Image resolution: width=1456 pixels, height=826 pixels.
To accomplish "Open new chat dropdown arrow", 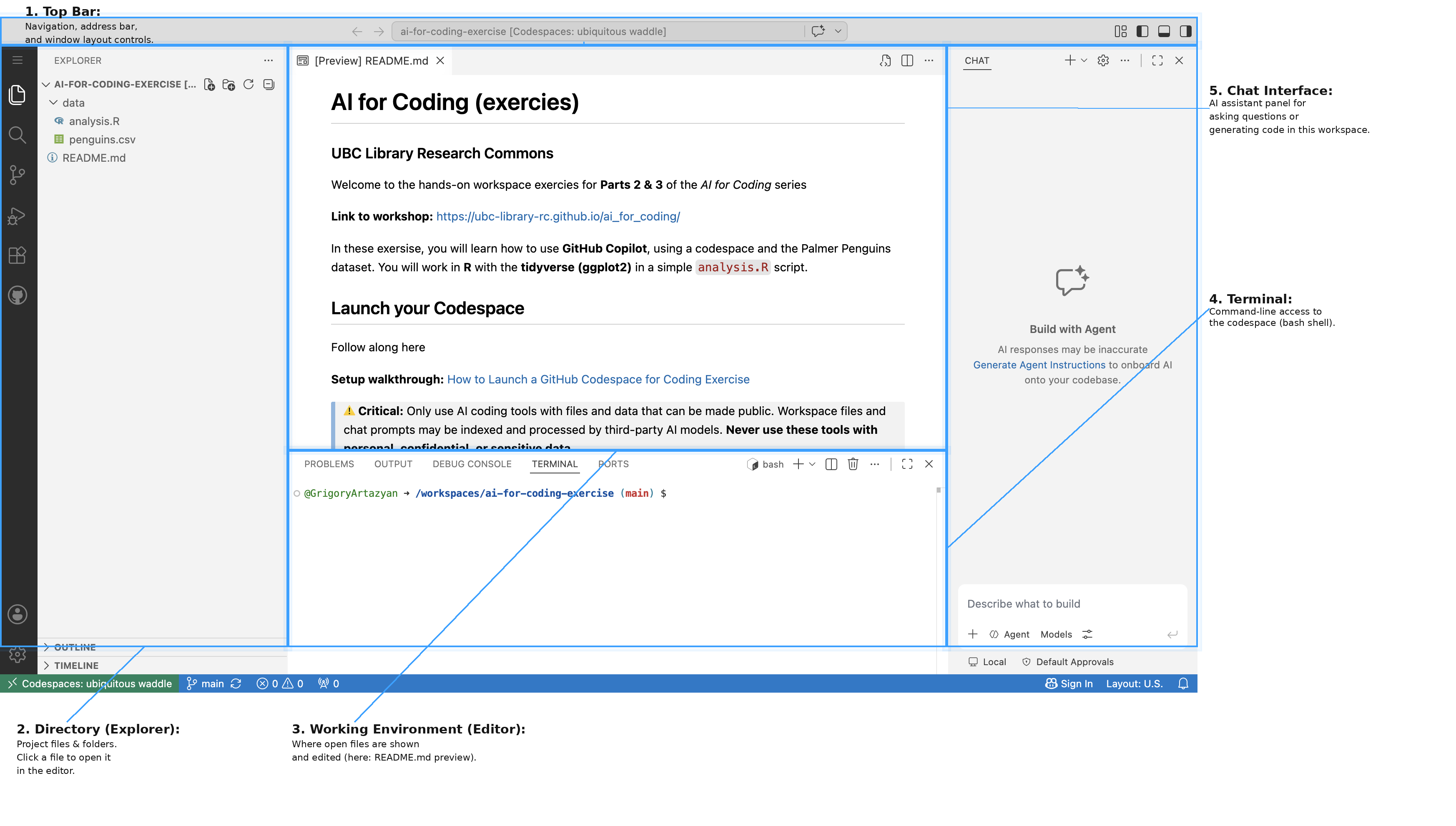I will tap(1084, 61).
